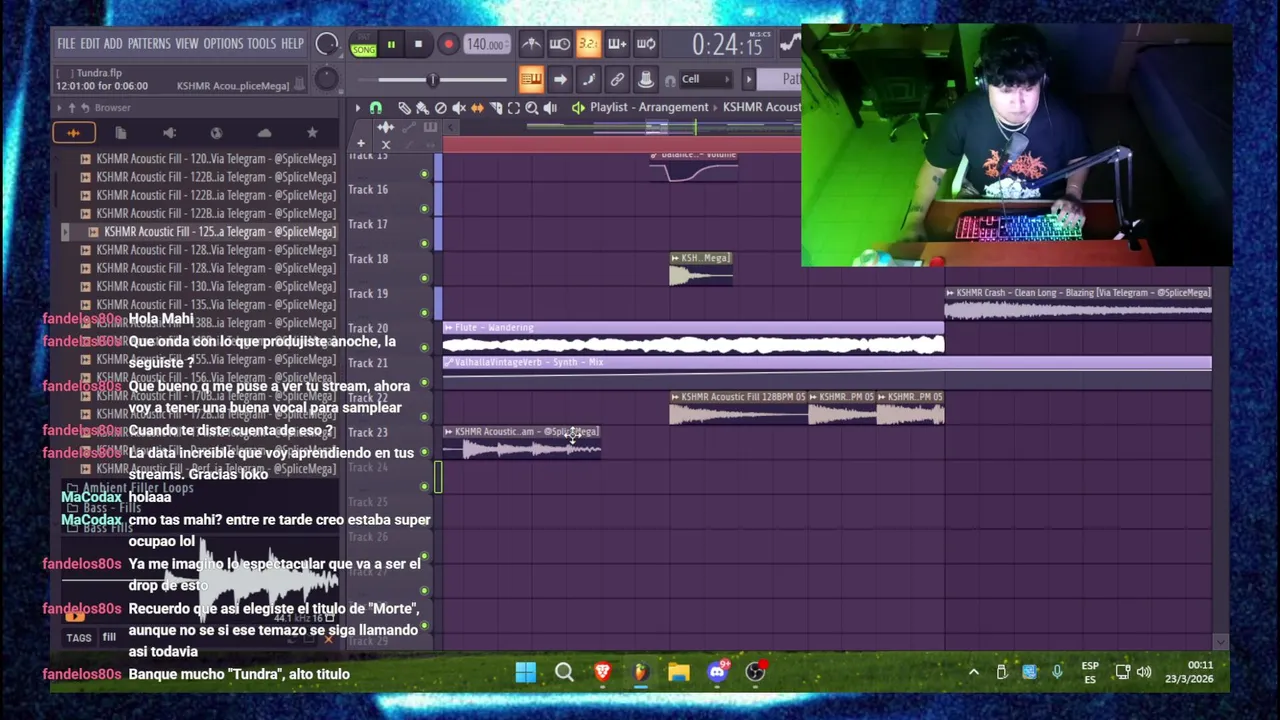Toggle PAT/SONG playback mode
1280x720 pixels.
[364, 45]
